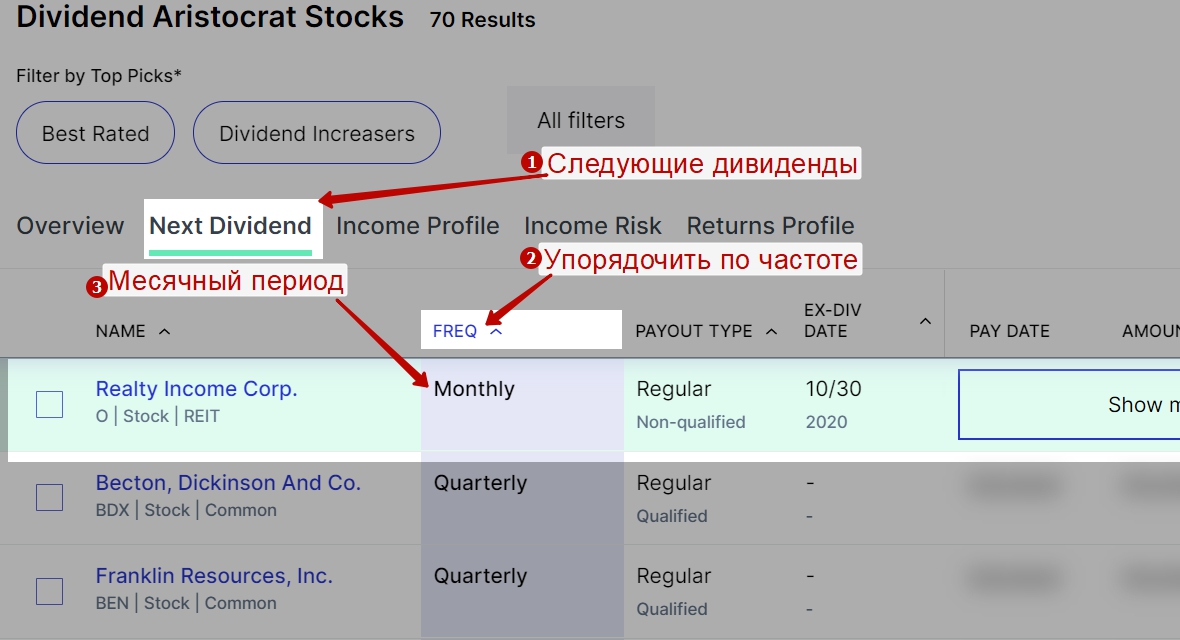Image resolution: width=1180 pixels, height=640 pixels.
Task: Click the FREQ sort arrow icon
Action: (x=496, y=331)
